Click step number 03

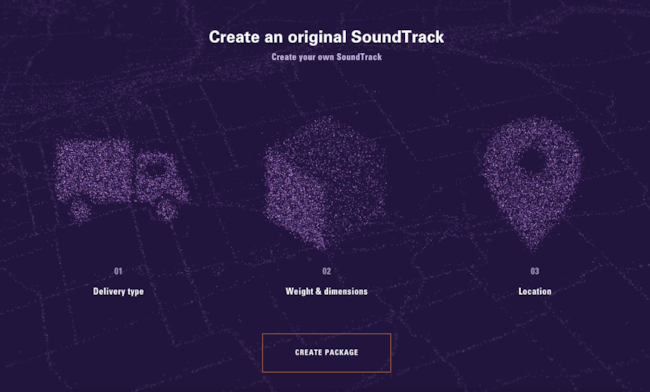pyautogui.click(x=535, y=271)
